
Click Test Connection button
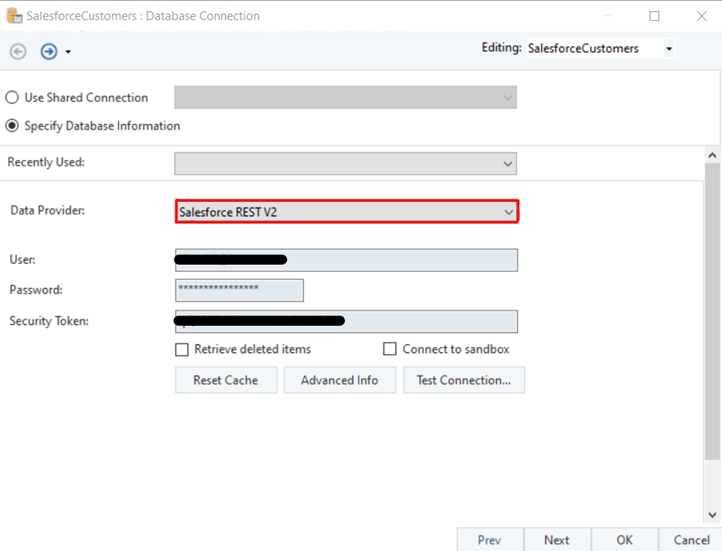(x=464, y=380)
